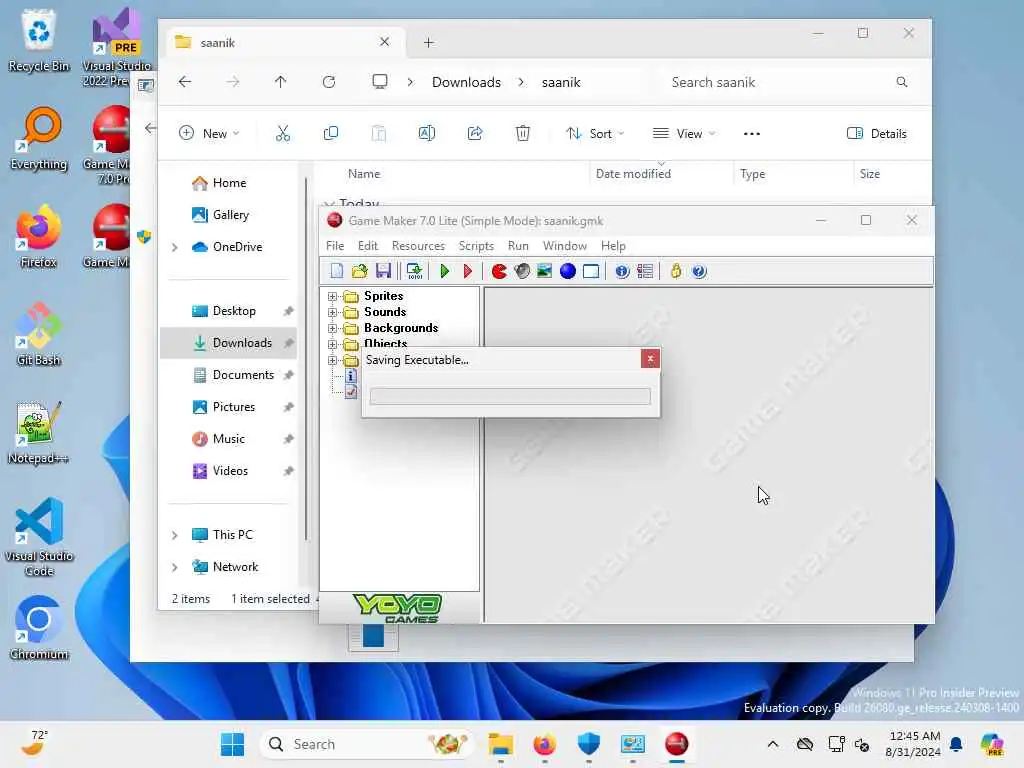Select Global Game Settings item in resource tree

[351, 392]
